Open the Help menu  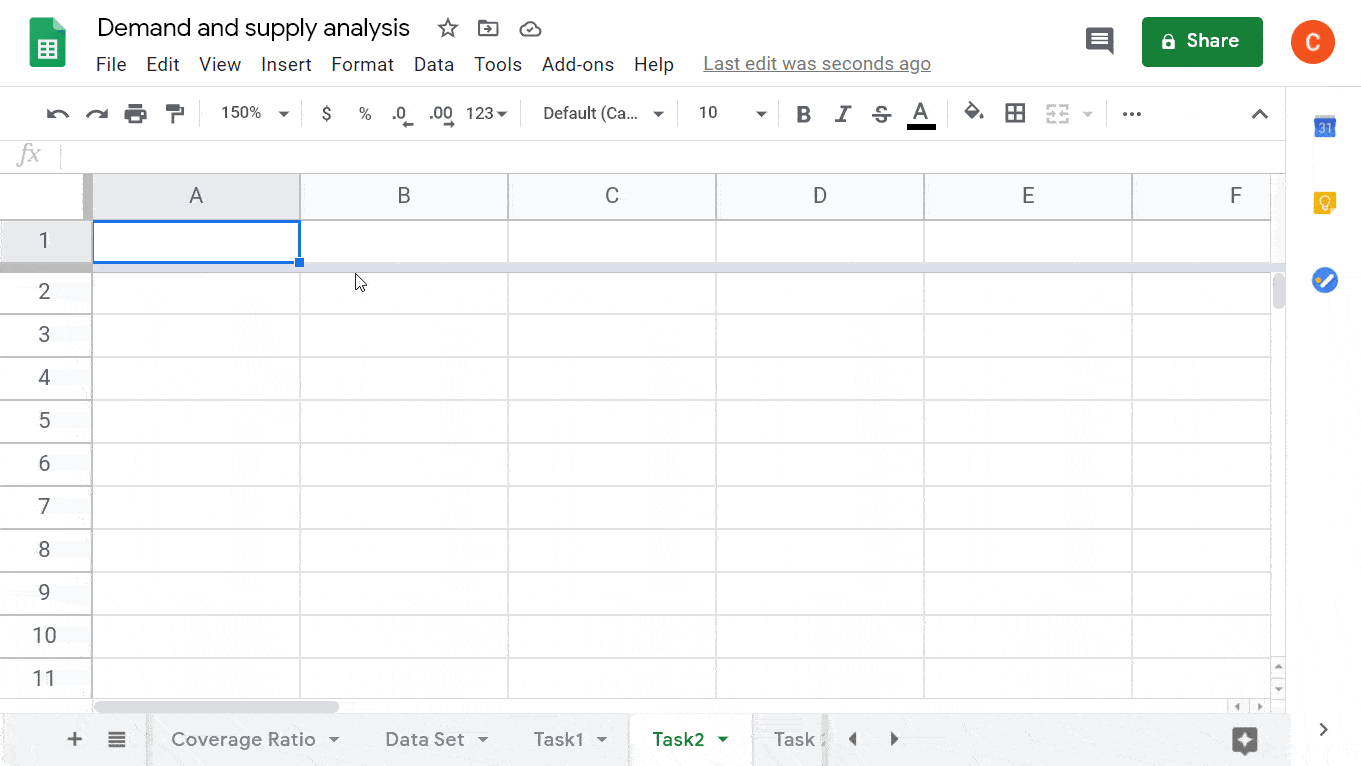click(654, 64)
